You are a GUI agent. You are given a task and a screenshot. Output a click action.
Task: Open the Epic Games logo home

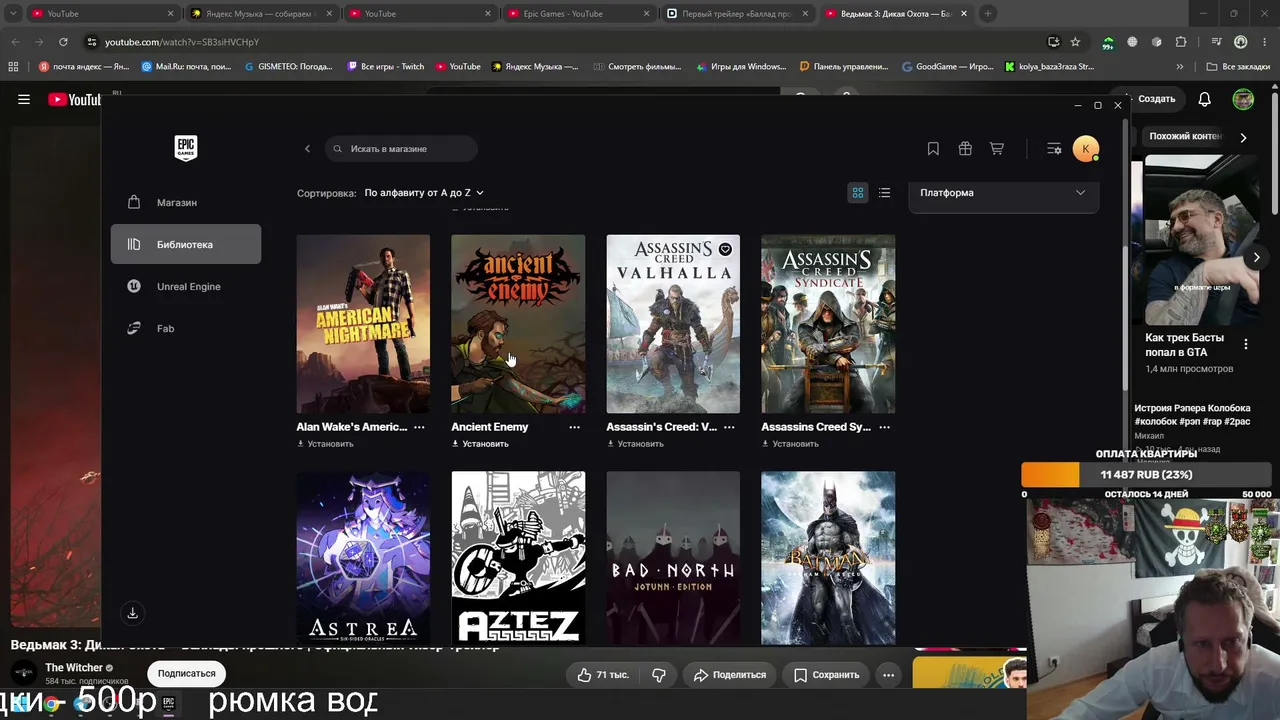pyautogui.click(x=186, y=148)
